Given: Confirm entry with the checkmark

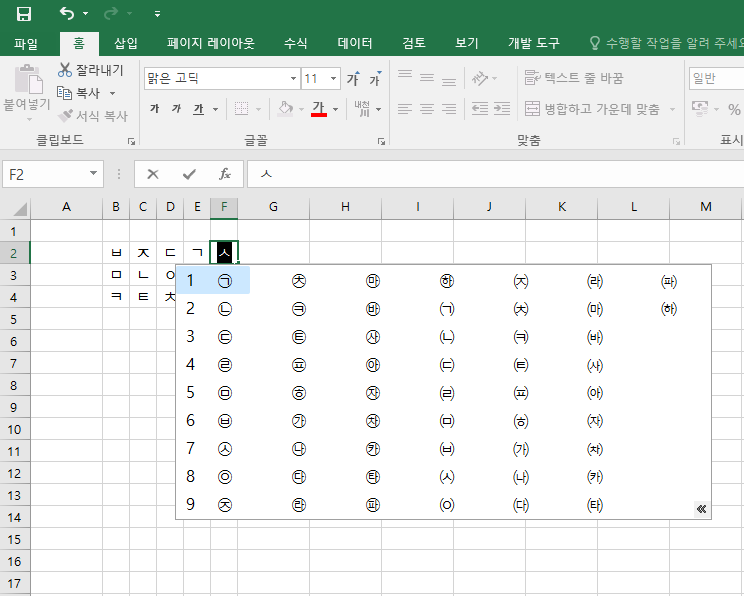Looking at the screenshot, I should [x=189, y=175].
